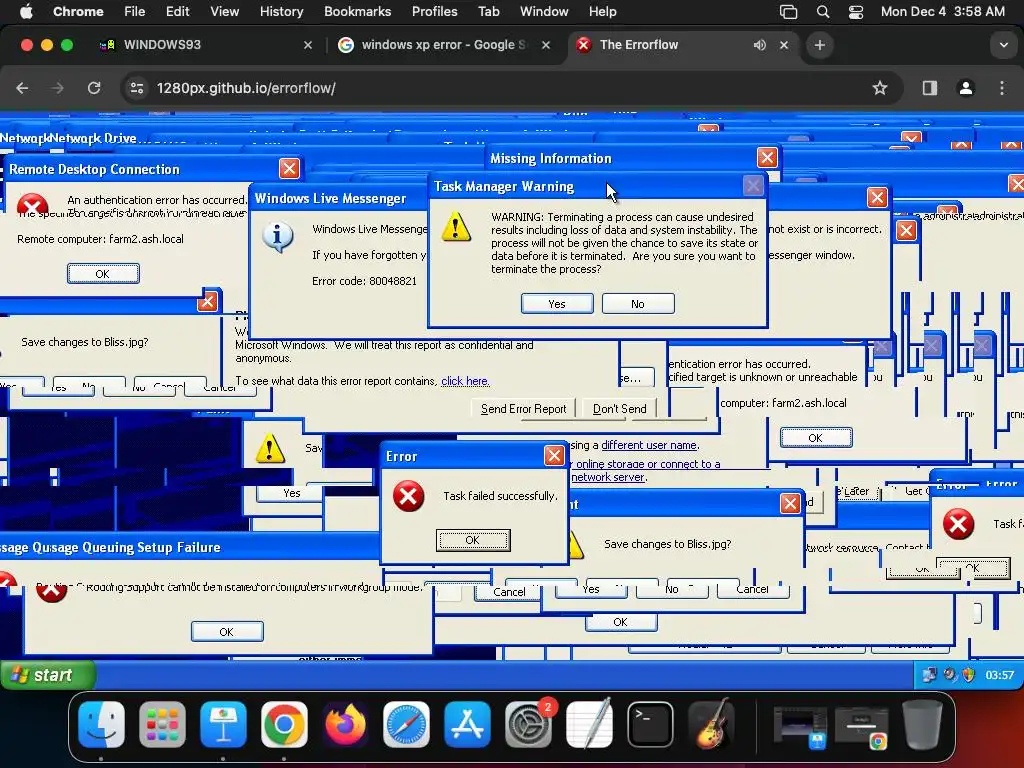Click the warning triangle in Task Manager Warning

tap(456, 227)
